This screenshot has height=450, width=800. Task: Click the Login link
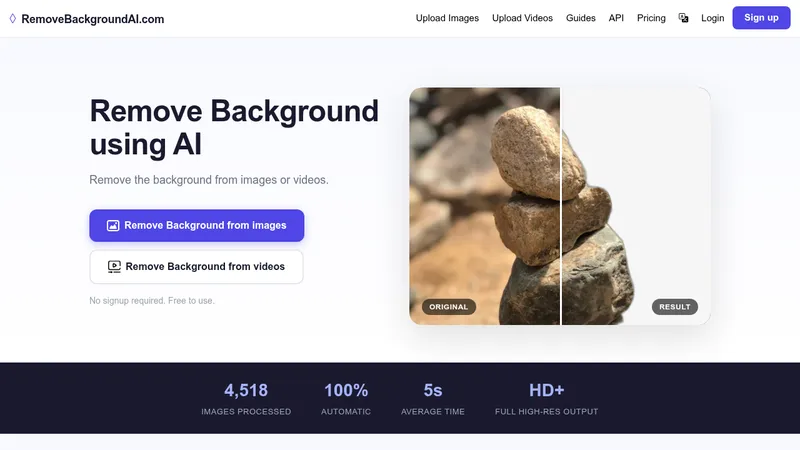[x=712, y=18]
